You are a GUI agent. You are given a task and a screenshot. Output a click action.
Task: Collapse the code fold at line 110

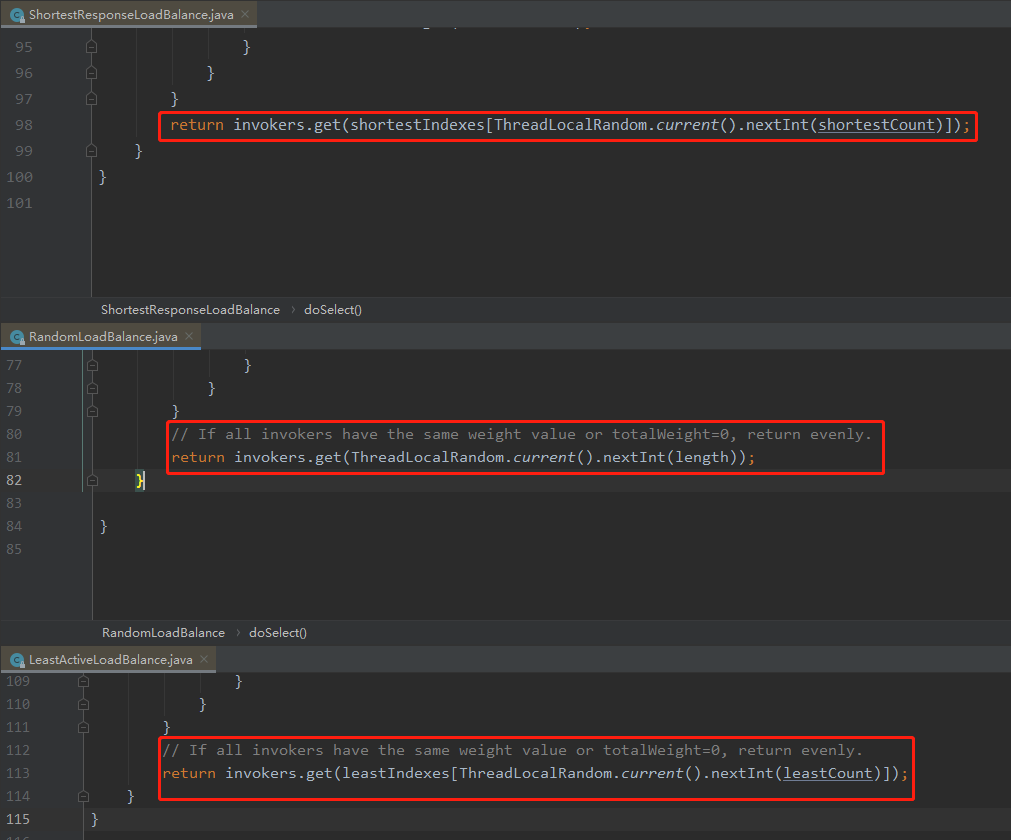83,705
